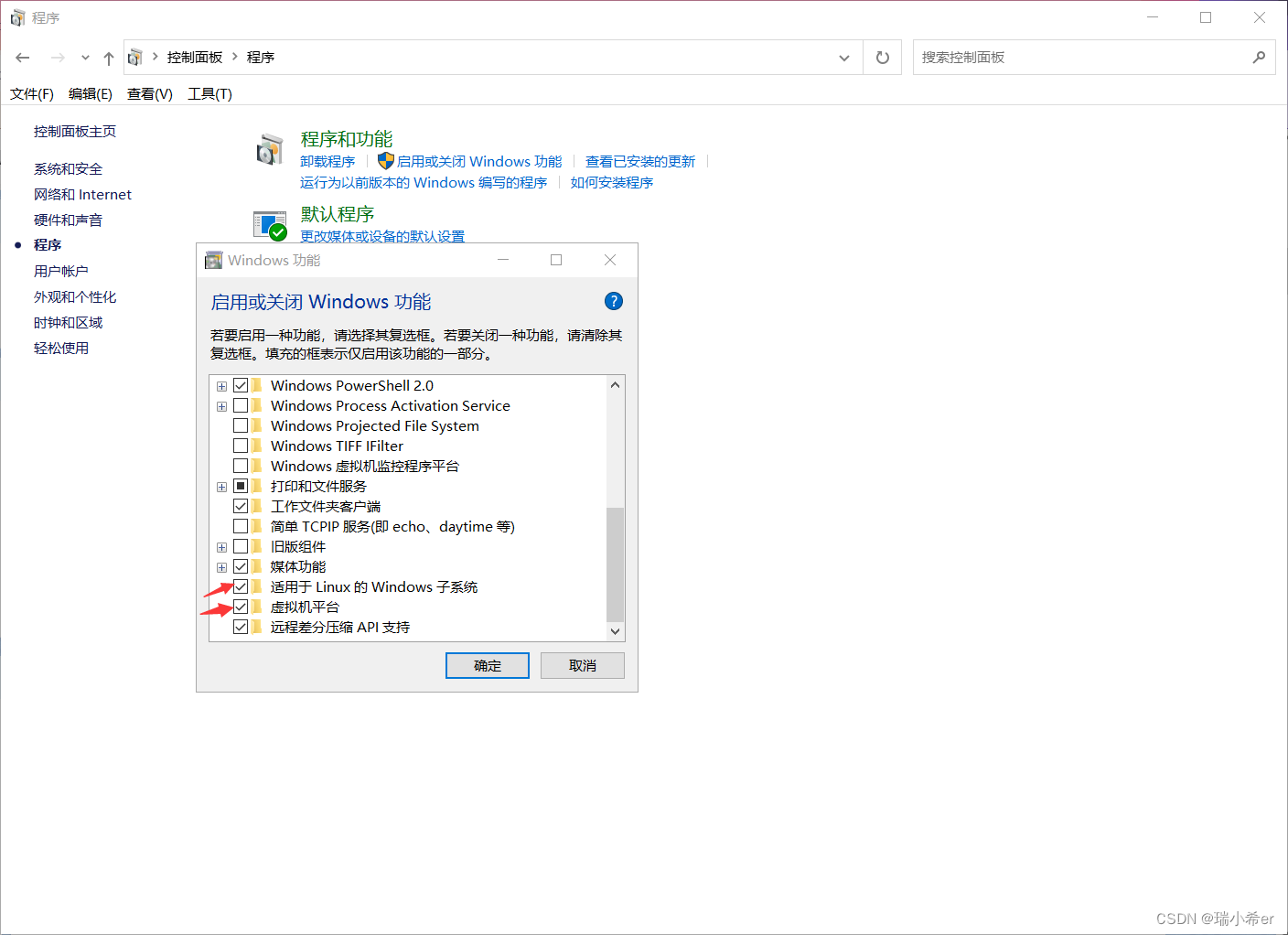The image size is (1288, 935).
Task: Click the back arrow in navigation bar
Action: click(x=23, y=58)
